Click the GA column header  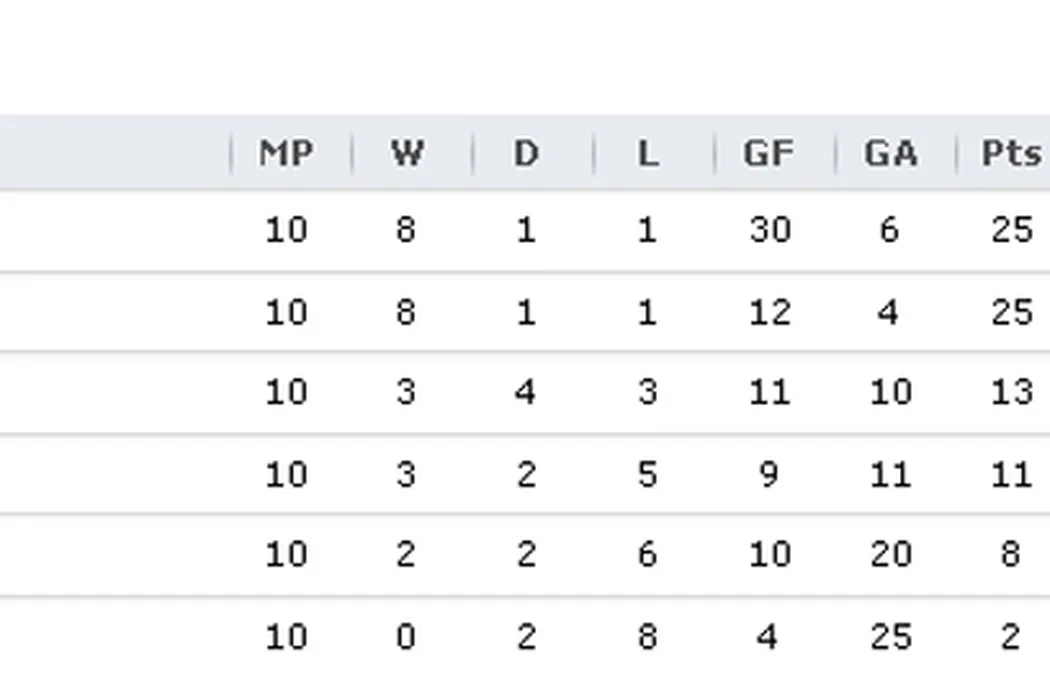[890, 154]
